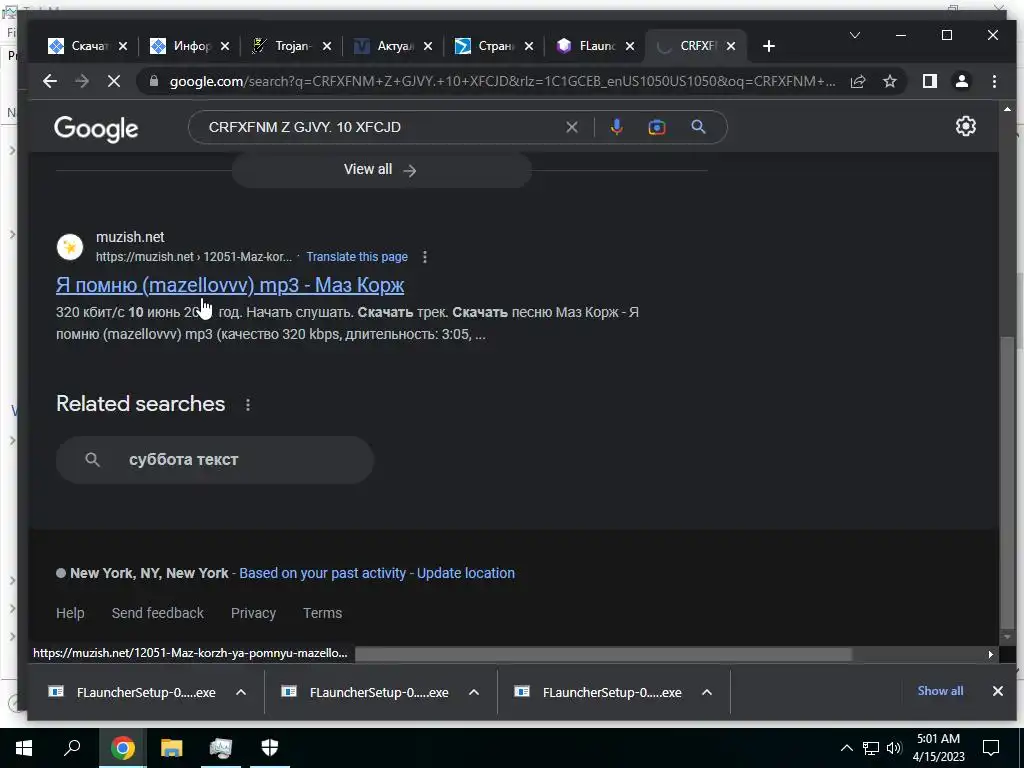This screenshot has width=1024, height=768.
Task: Click the vertical page scrollbar thumb
Action: point(1007,482)
